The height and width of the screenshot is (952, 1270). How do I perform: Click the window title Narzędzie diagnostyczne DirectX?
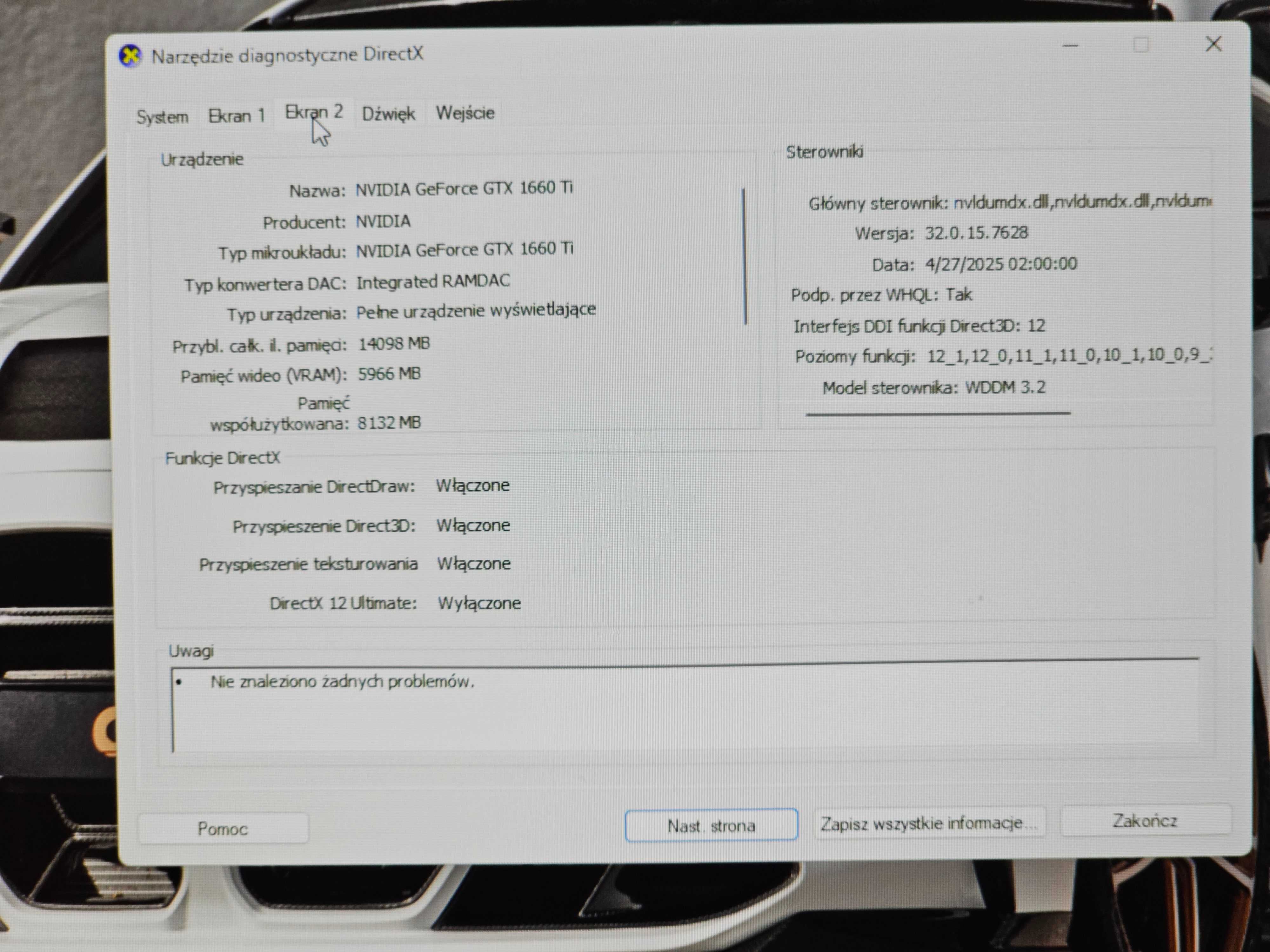click(287, 55)
